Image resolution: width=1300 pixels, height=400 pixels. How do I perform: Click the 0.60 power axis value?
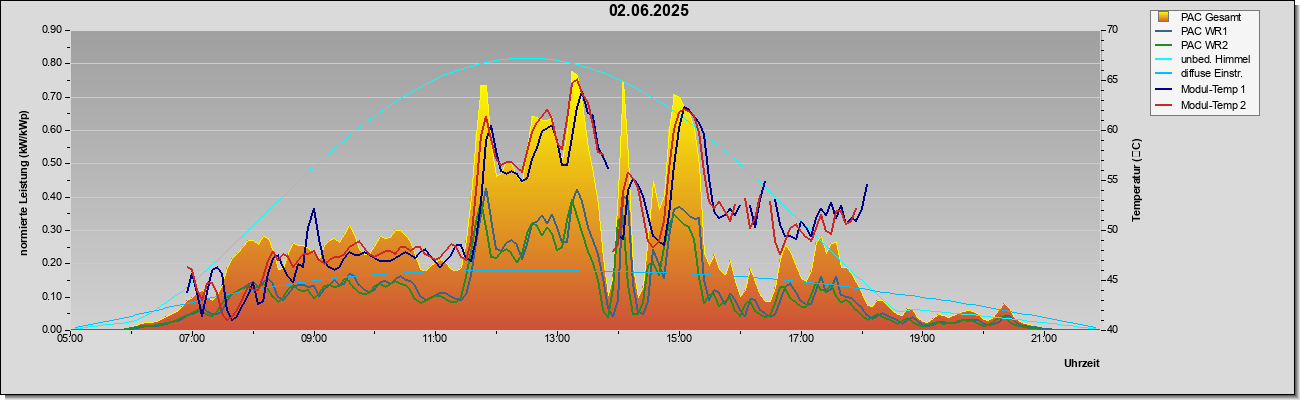pos(52,130)
